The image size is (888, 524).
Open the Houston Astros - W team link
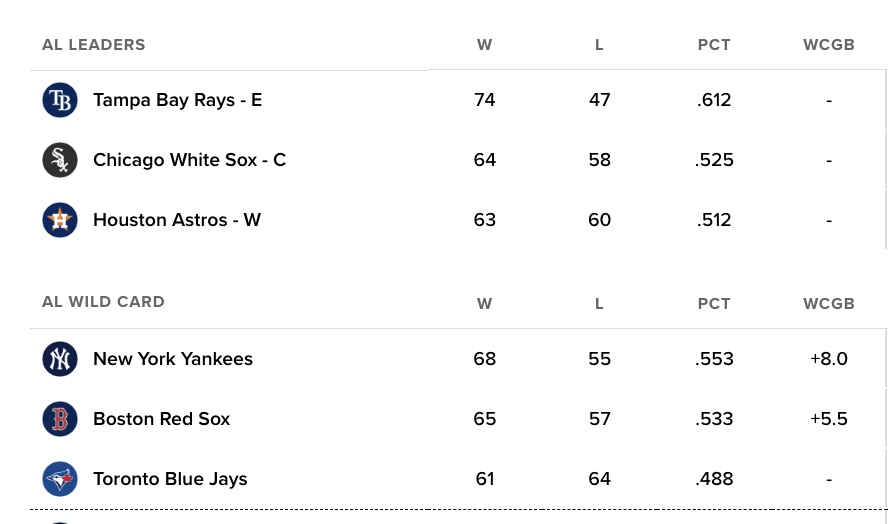(x=177, y=220)
